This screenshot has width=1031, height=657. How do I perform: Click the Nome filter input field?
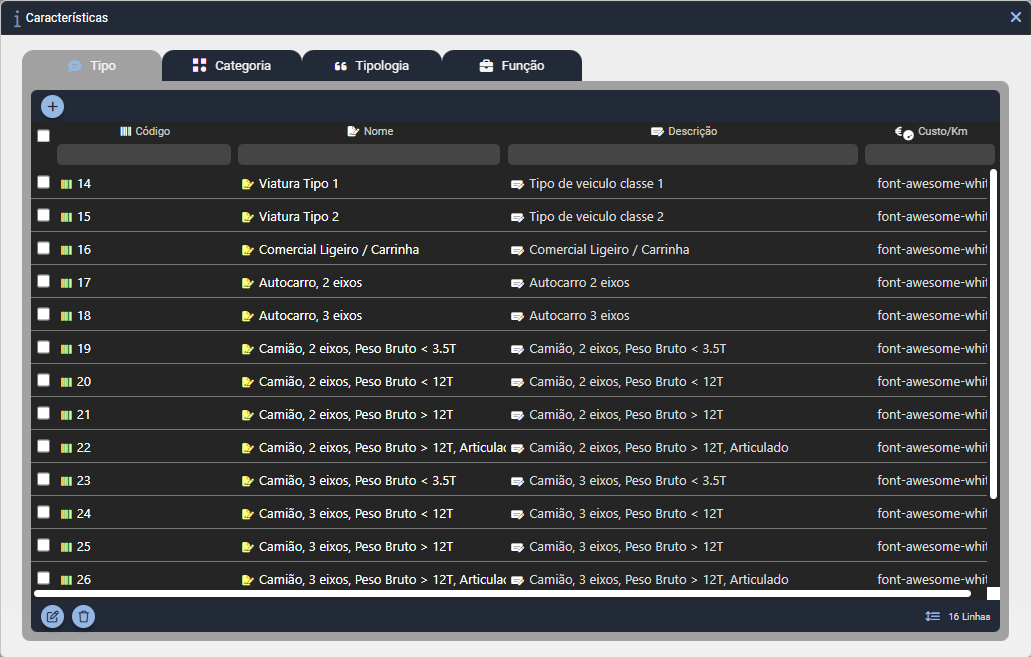point(369,155)
